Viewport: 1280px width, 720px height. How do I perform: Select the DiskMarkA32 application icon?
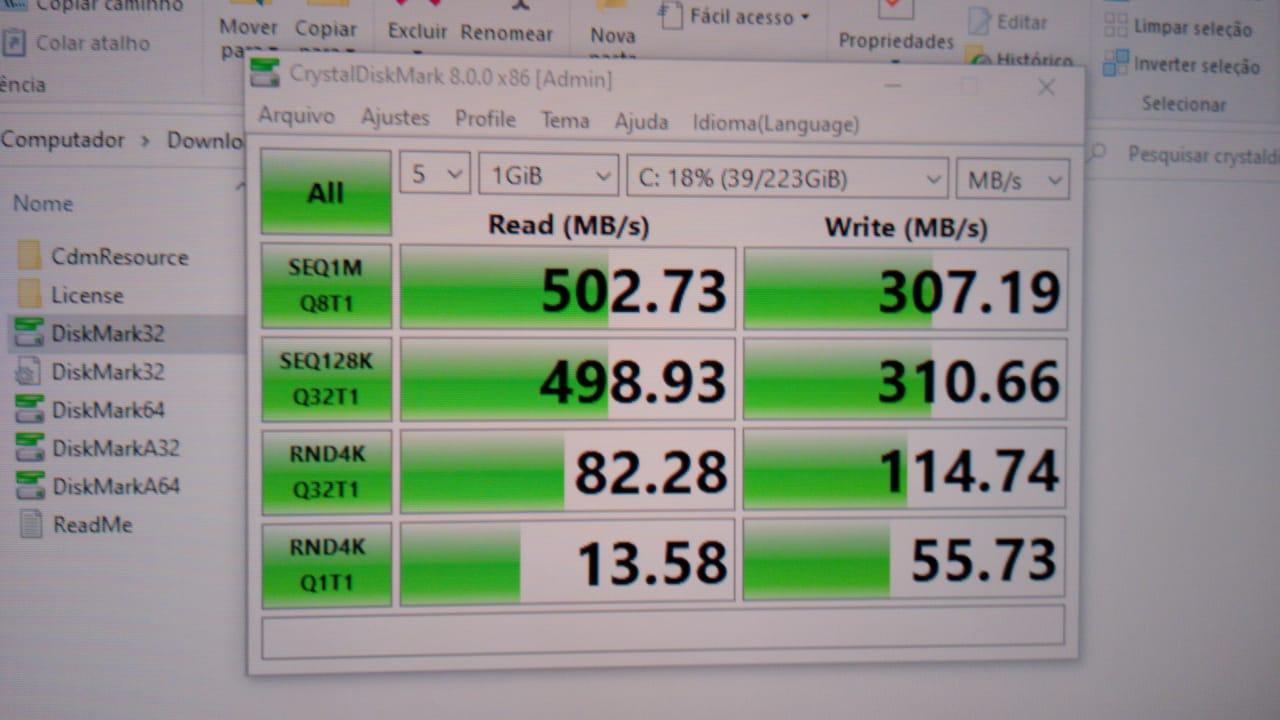point(30,447)
